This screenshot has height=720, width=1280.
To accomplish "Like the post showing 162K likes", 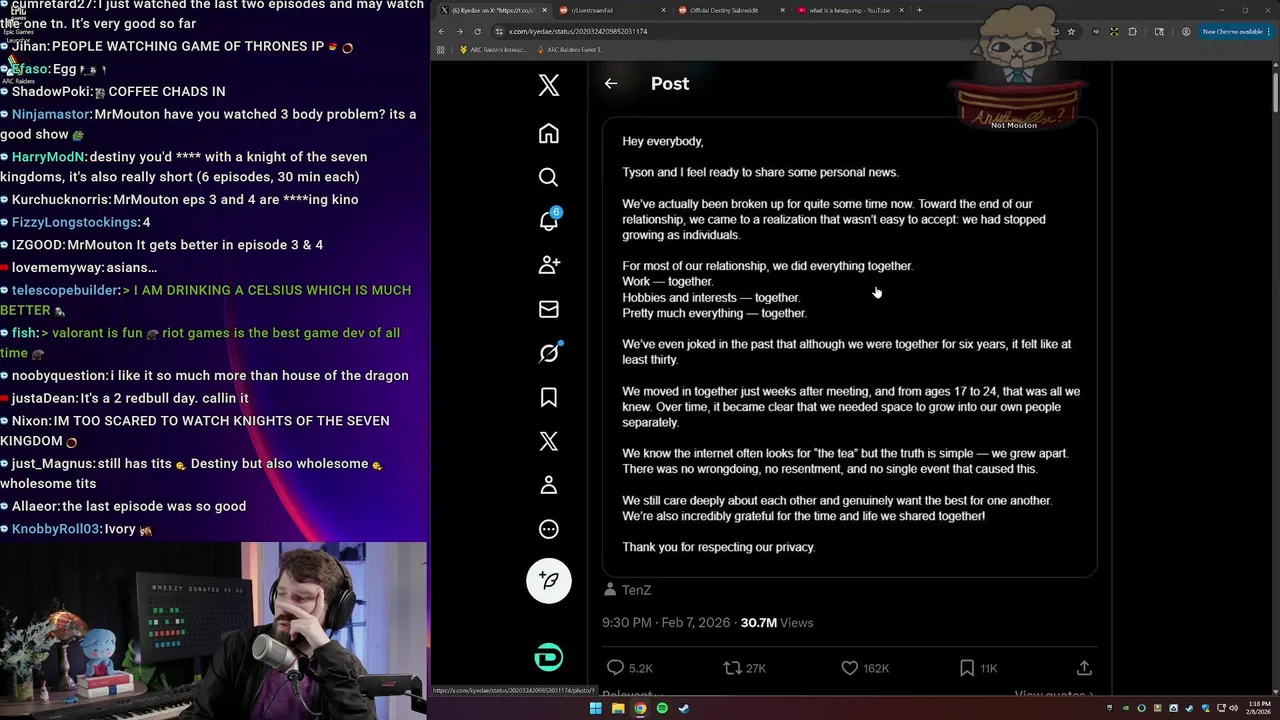I will point(865,668).
